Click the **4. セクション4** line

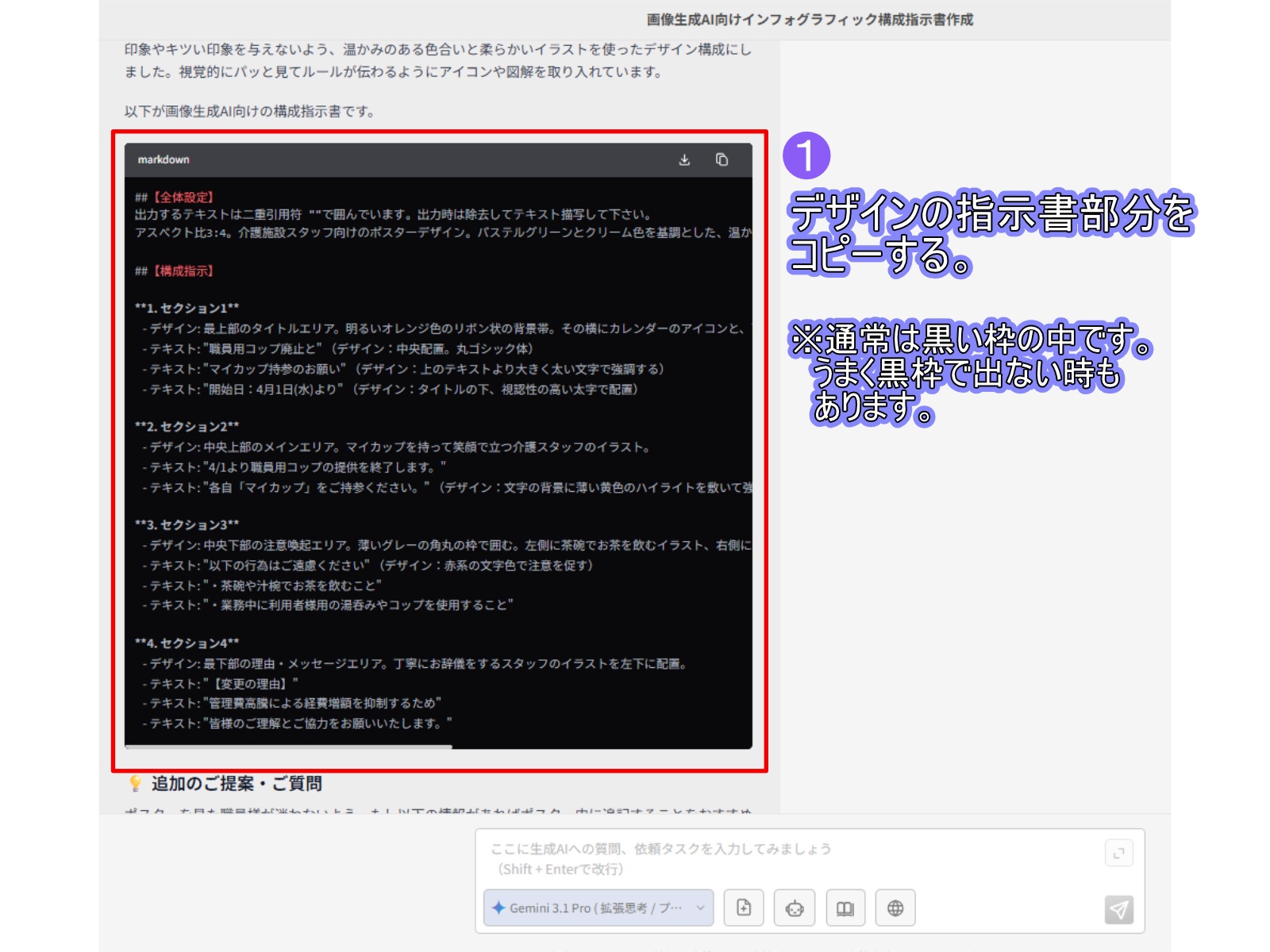[187, 643]
